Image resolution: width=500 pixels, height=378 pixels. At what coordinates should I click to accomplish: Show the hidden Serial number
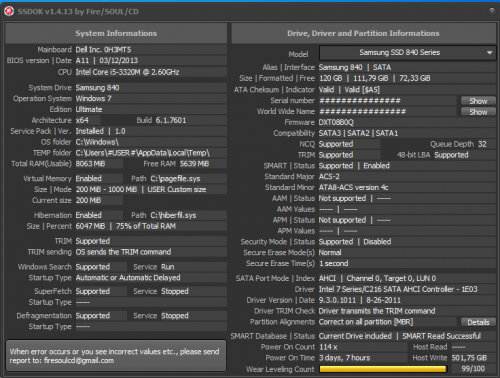478,101
